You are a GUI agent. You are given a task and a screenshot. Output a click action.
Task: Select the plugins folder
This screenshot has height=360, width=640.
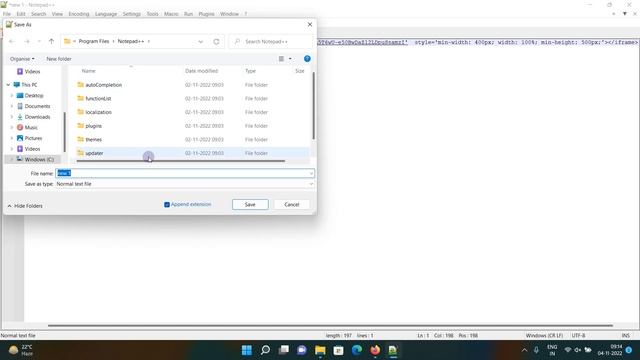pyautogui.click(x=93, y=126)
